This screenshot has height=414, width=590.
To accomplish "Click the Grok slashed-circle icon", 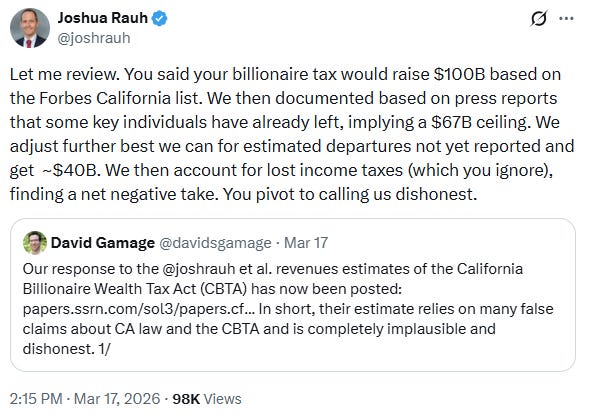I will click(x=538, y=18).
